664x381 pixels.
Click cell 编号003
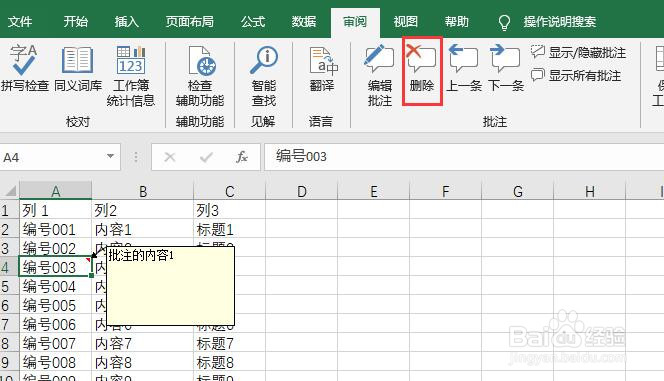point(55,267)
